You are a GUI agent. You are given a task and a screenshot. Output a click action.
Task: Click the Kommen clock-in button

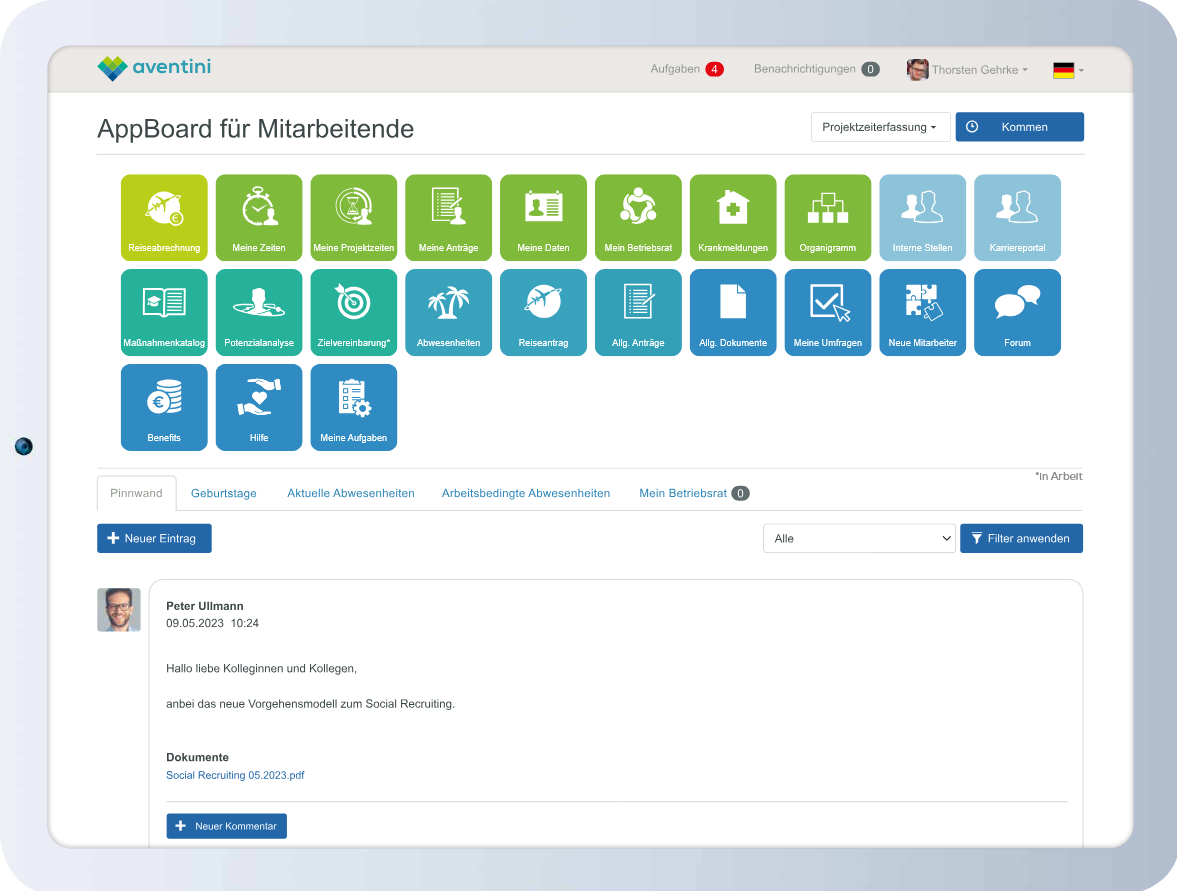click(1019, 127)
